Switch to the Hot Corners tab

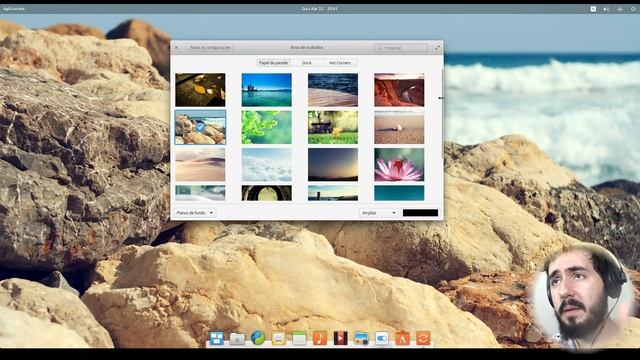[x=340, y=63]
